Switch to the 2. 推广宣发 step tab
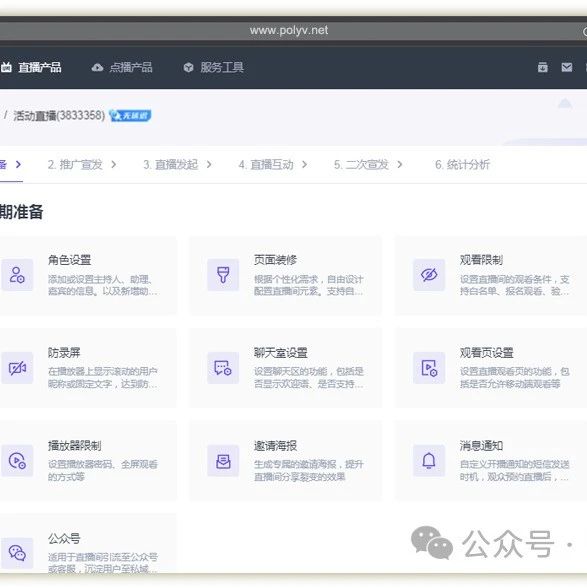Viewport: 587px width, 588px height. tap(75, 165)
